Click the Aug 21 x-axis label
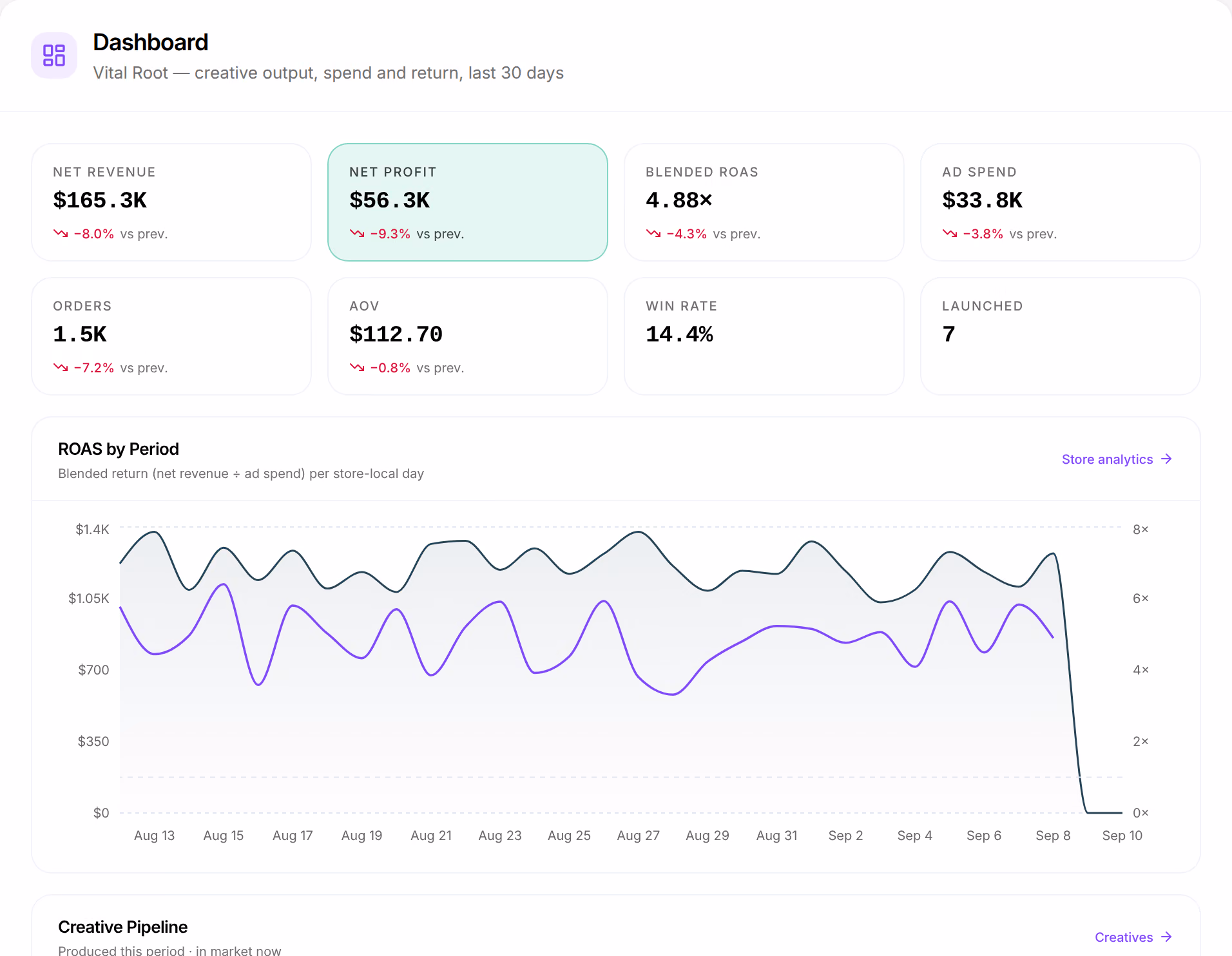The width and height of the screenshot is (1232, 956). pyautogui.click(x=431, y=836)
